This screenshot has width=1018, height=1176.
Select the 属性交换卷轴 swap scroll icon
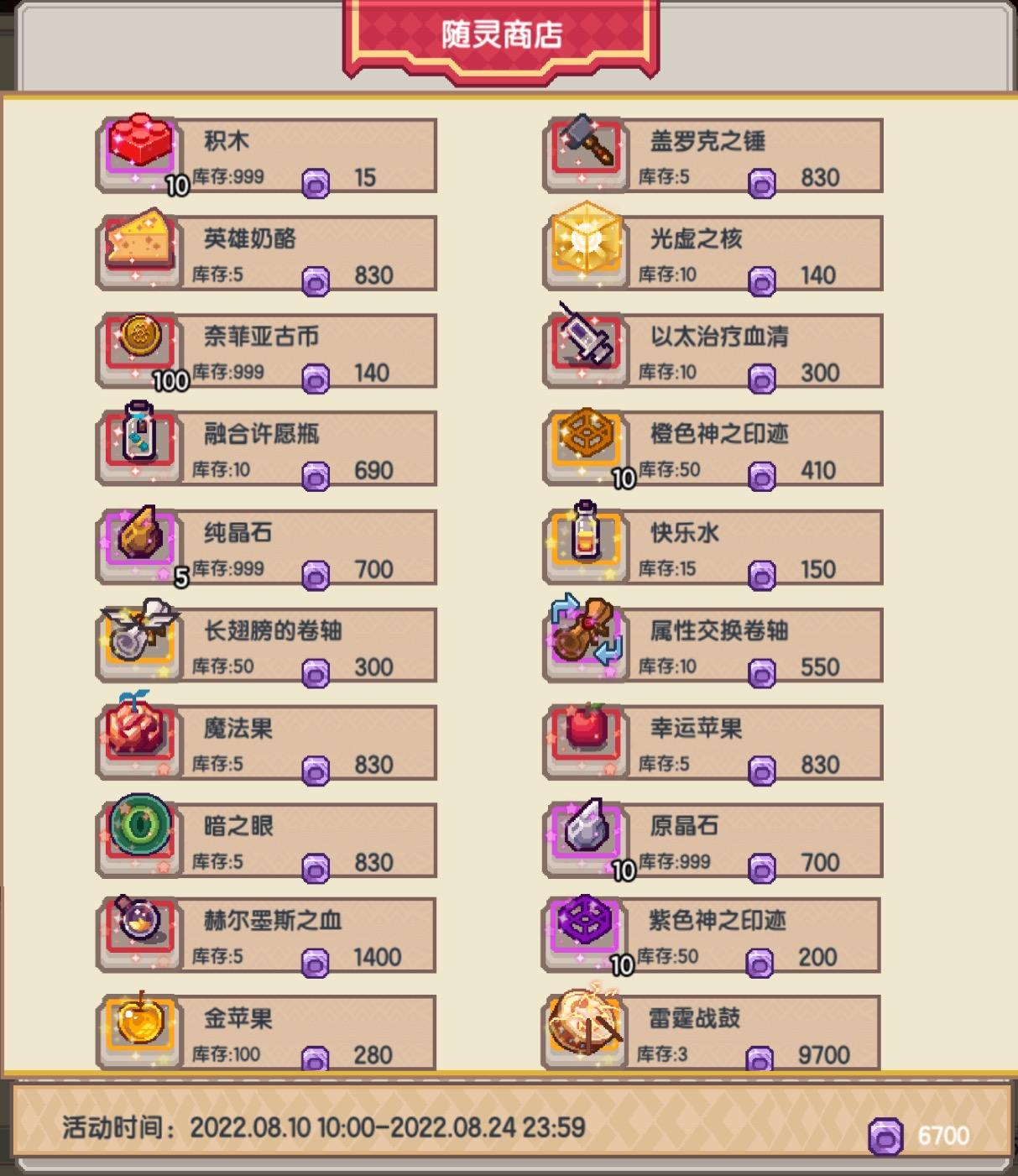tap(586, 632)
